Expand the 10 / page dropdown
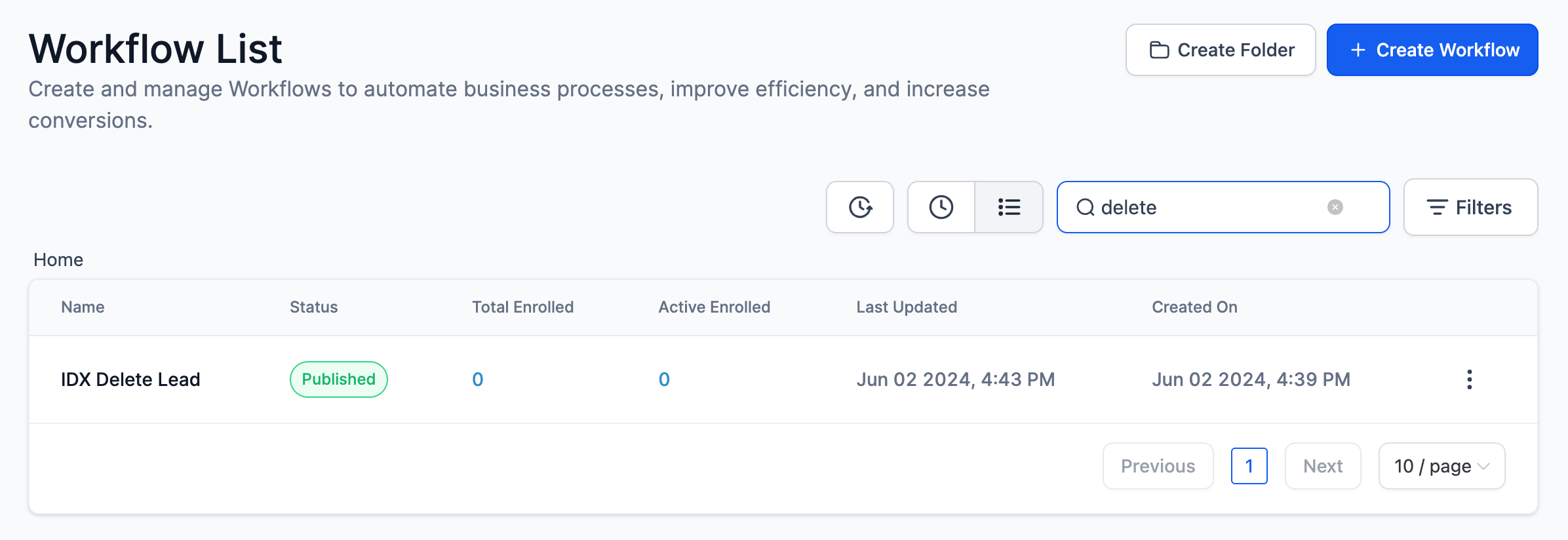1568x540 pixels. pyautogui.click(x=1441, y=466)
